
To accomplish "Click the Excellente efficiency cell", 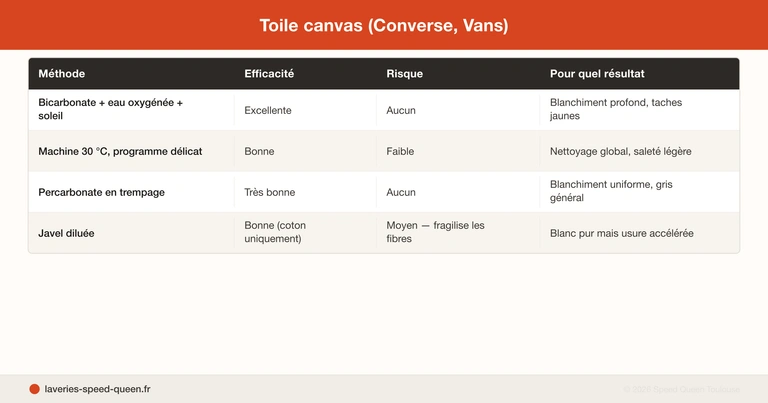I will (x=268, y=110).
